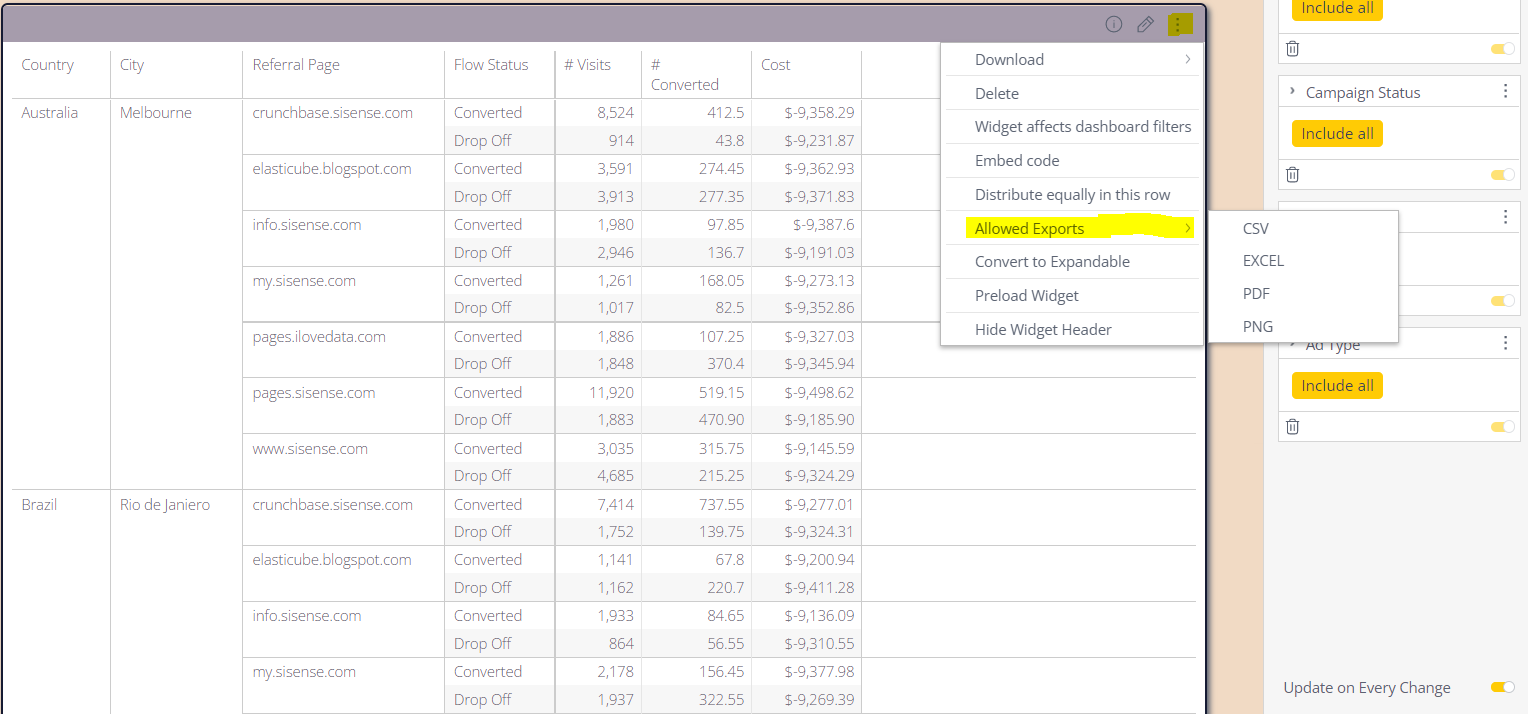Select Preload Widget option
Viewport: 1528px width, 714px height.
[x=1071, y=295]
